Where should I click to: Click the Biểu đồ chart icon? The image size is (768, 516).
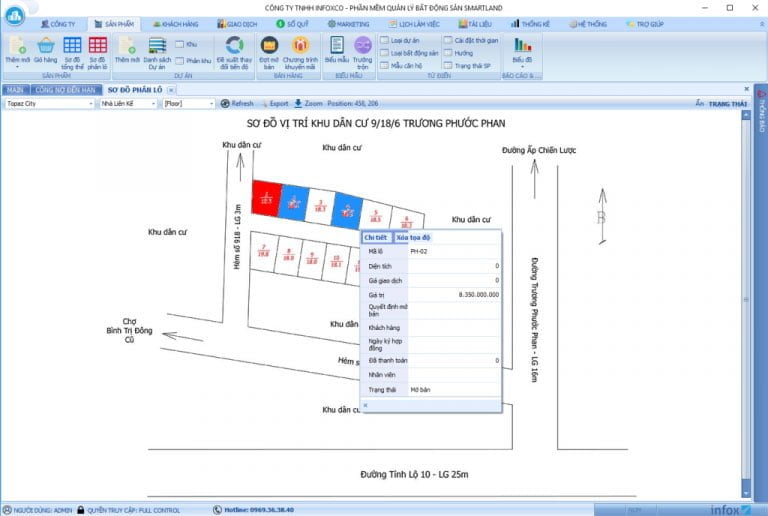[521, 46]
